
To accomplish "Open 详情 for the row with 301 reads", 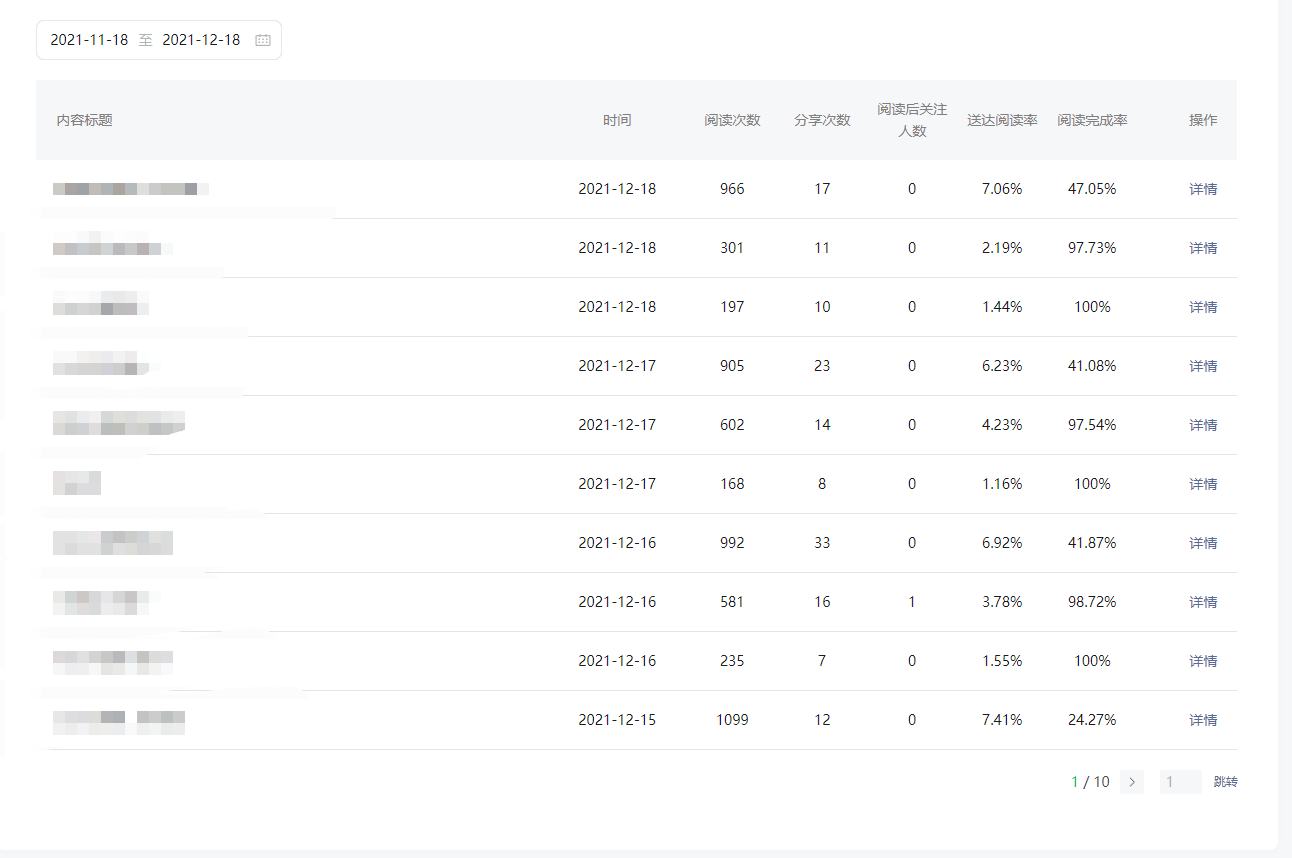I will click(1203, 248).
